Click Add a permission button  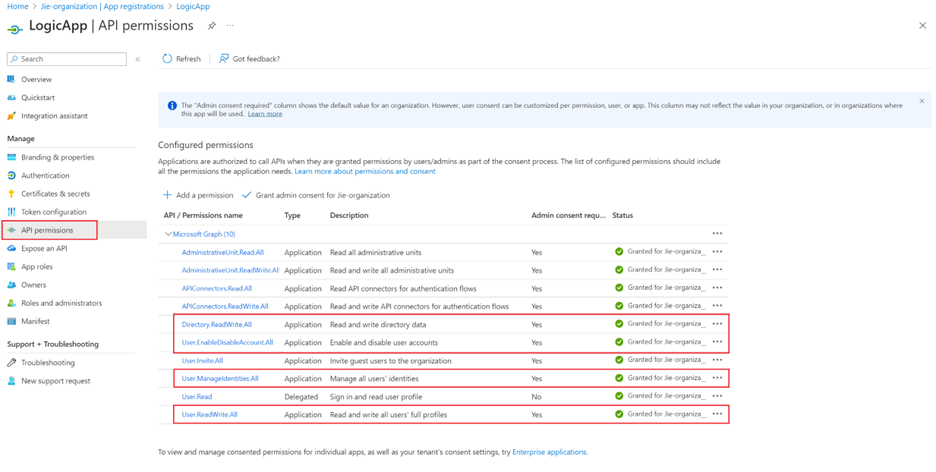point(198,195)
